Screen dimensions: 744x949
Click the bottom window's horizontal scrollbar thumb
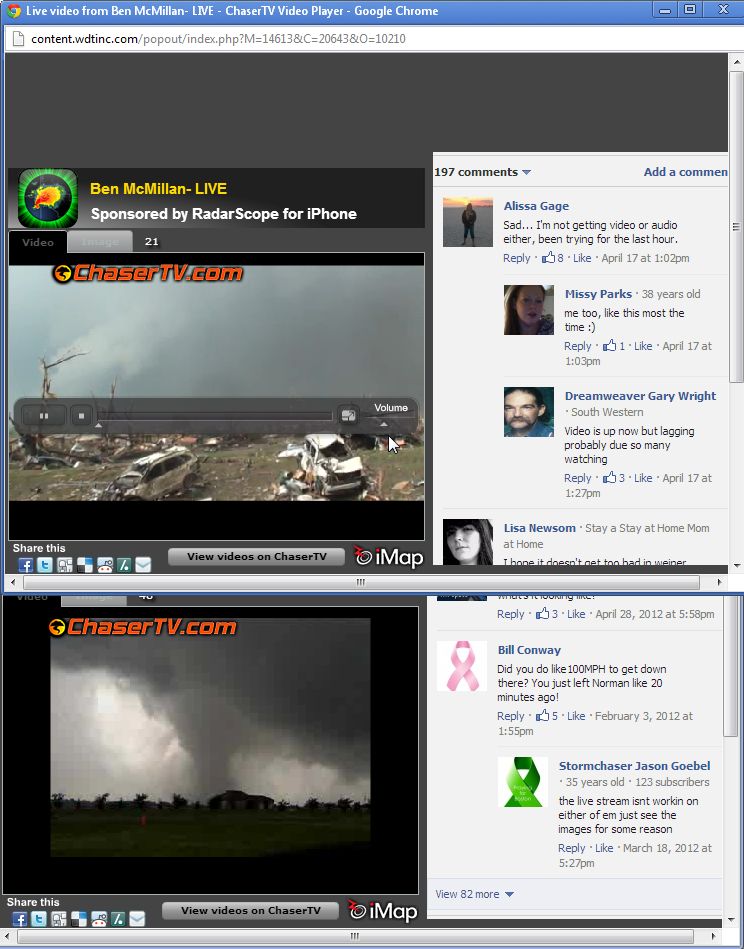[355, 936]
